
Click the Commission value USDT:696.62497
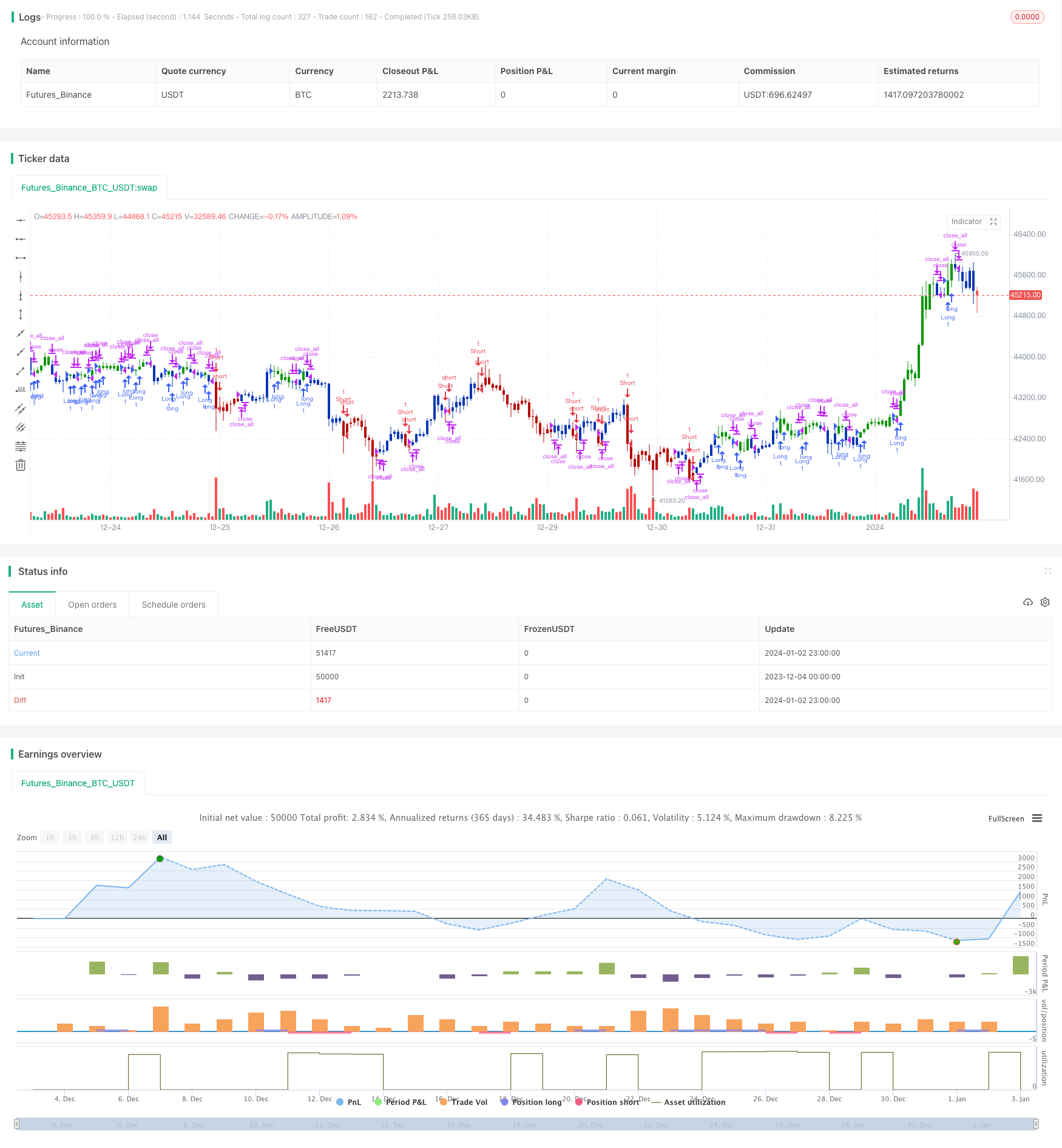(778, 95)
